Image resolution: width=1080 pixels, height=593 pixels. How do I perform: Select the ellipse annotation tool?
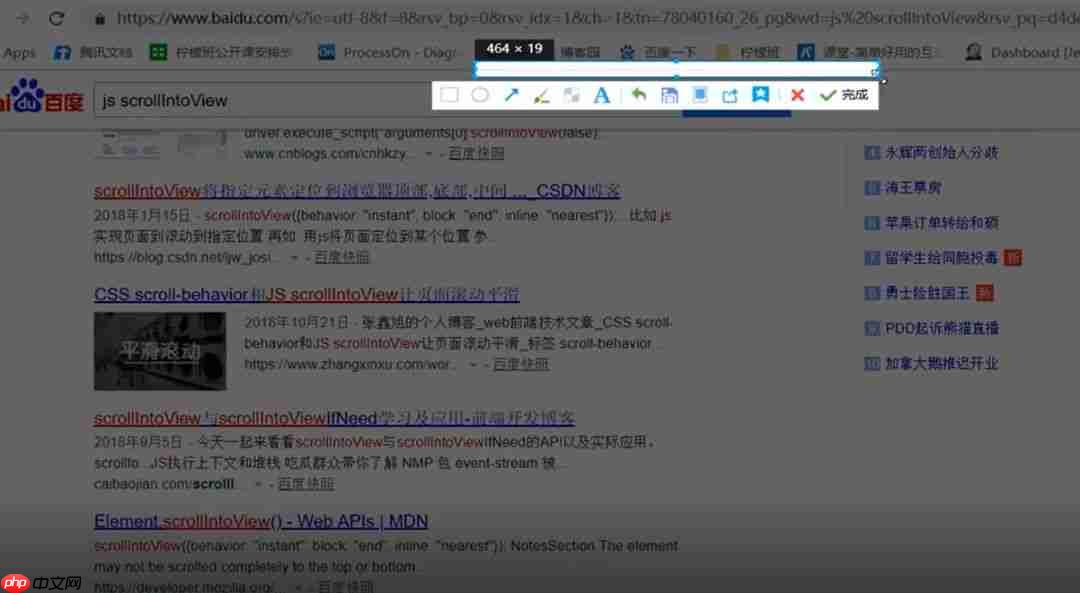point(481,95)
